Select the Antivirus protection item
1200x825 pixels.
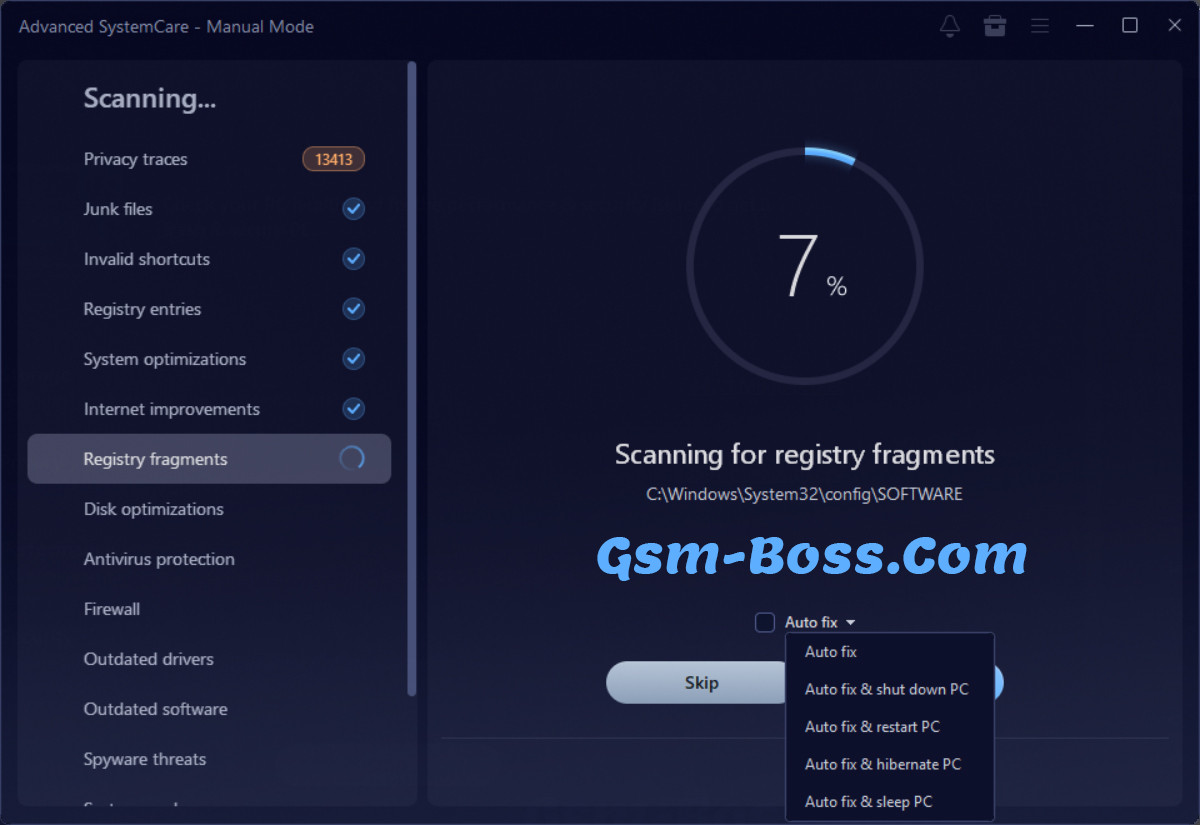[159, 559]
